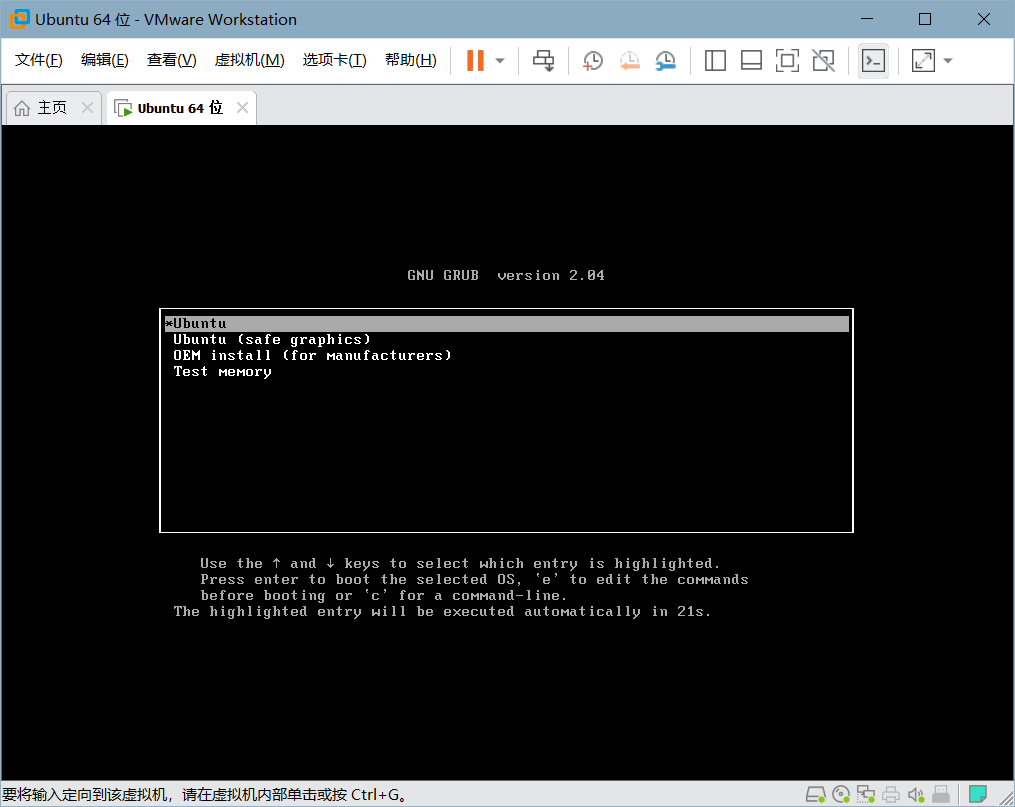Minimize the VMware Workstation window
The image size is (1015, 807).
coord(867,19)
